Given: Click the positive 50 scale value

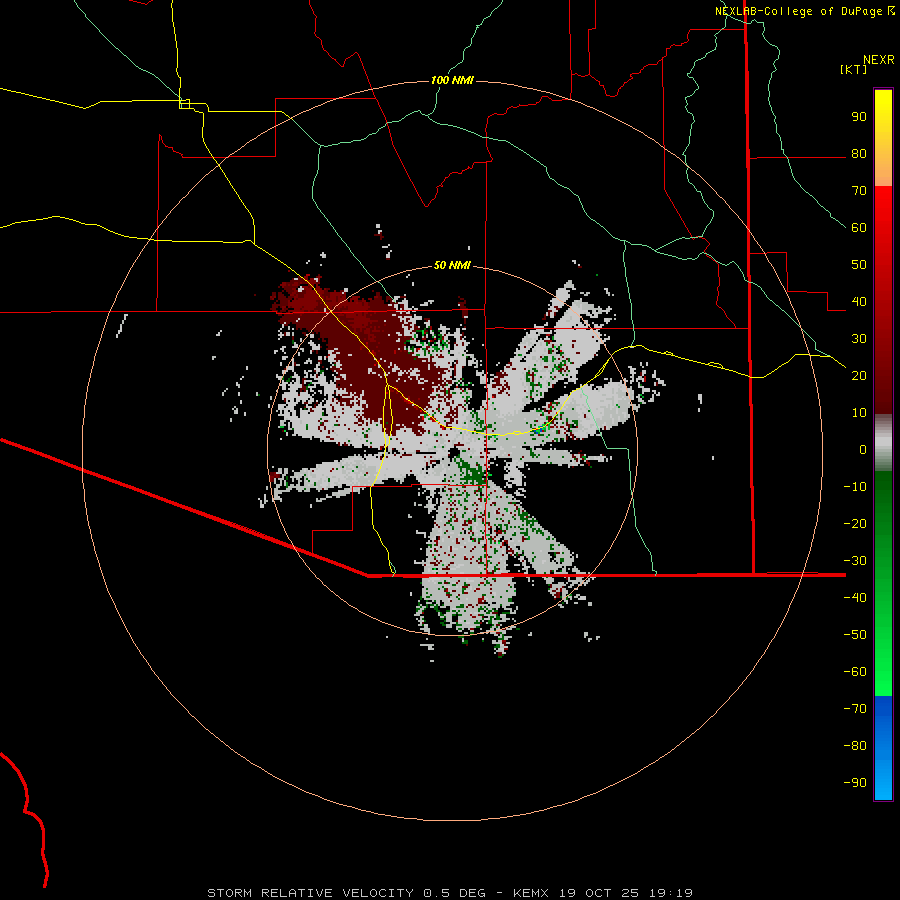Looking at the screenshot, I should tap(859, 265).
